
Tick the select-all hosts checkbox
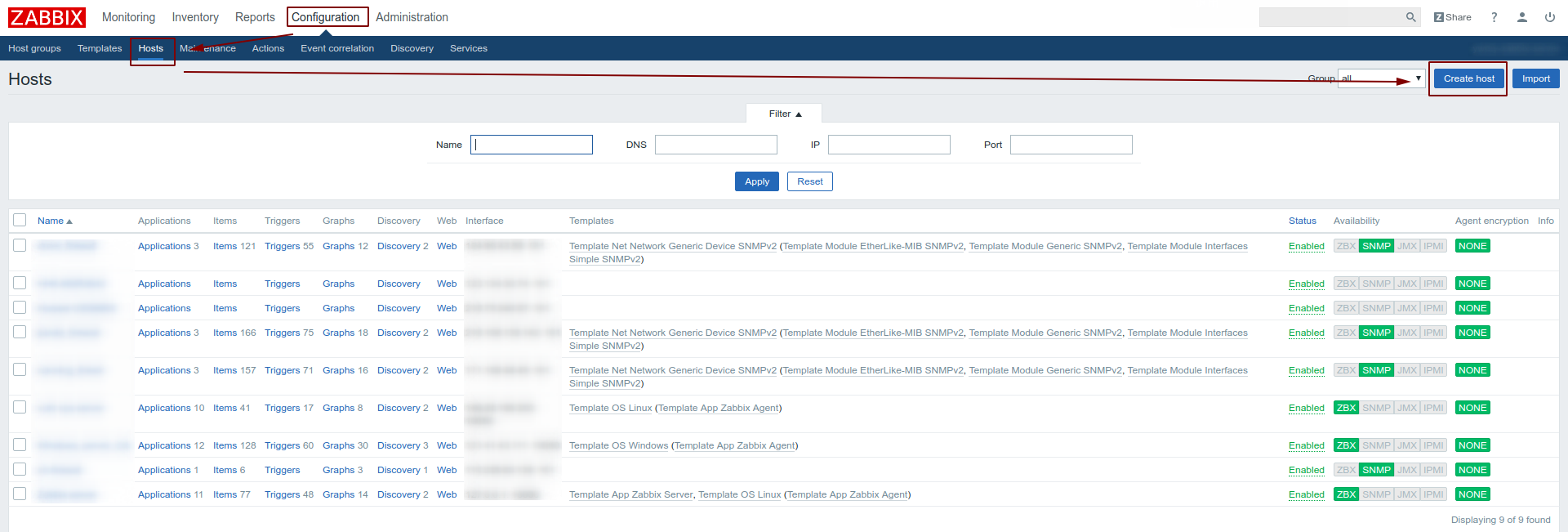tap(20, 220)
